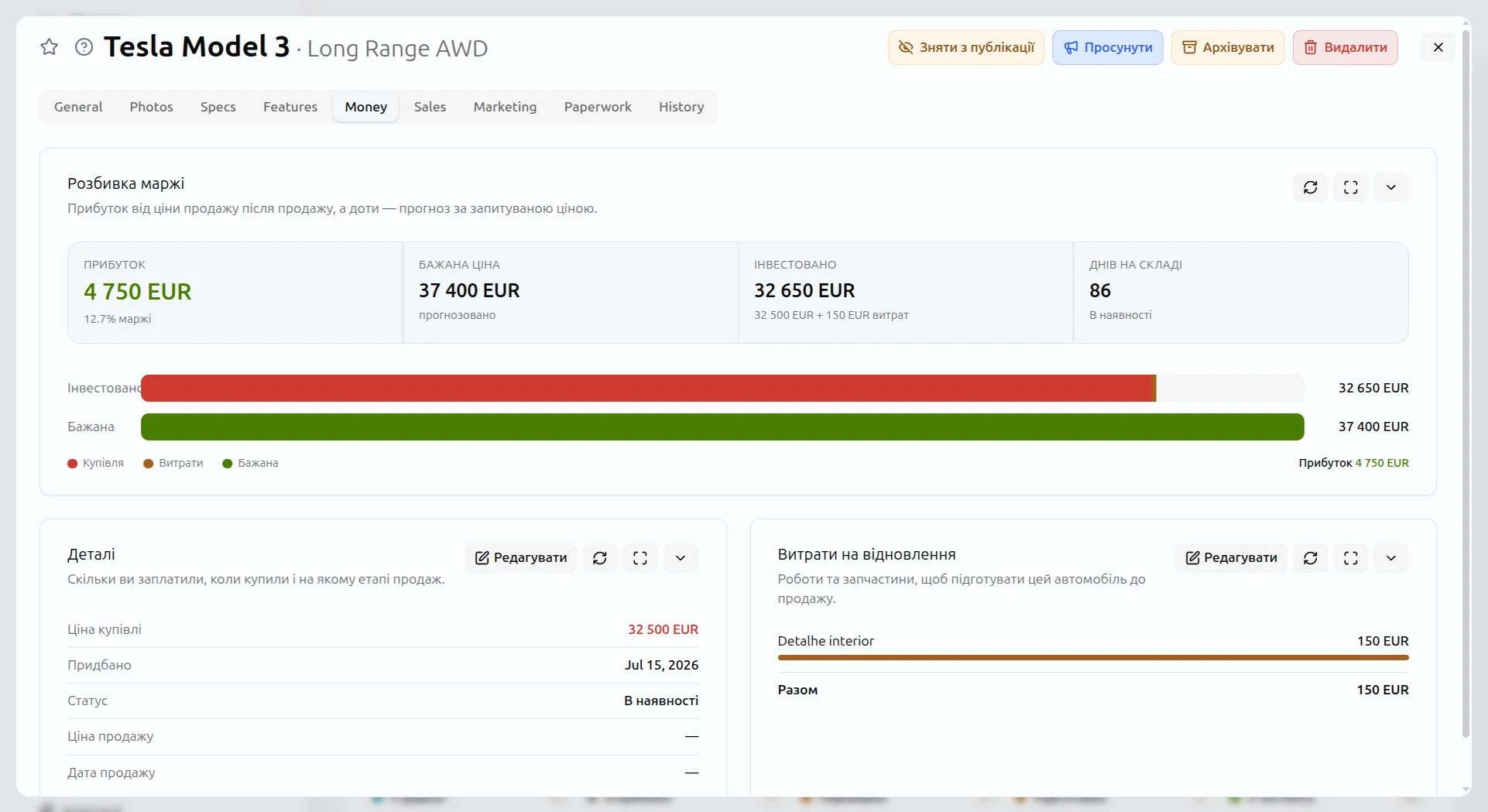This screenshot has width=1488, height=812.
Task: Click the 32 650 EUR invested card value
Action: click(x=804, y=290)
